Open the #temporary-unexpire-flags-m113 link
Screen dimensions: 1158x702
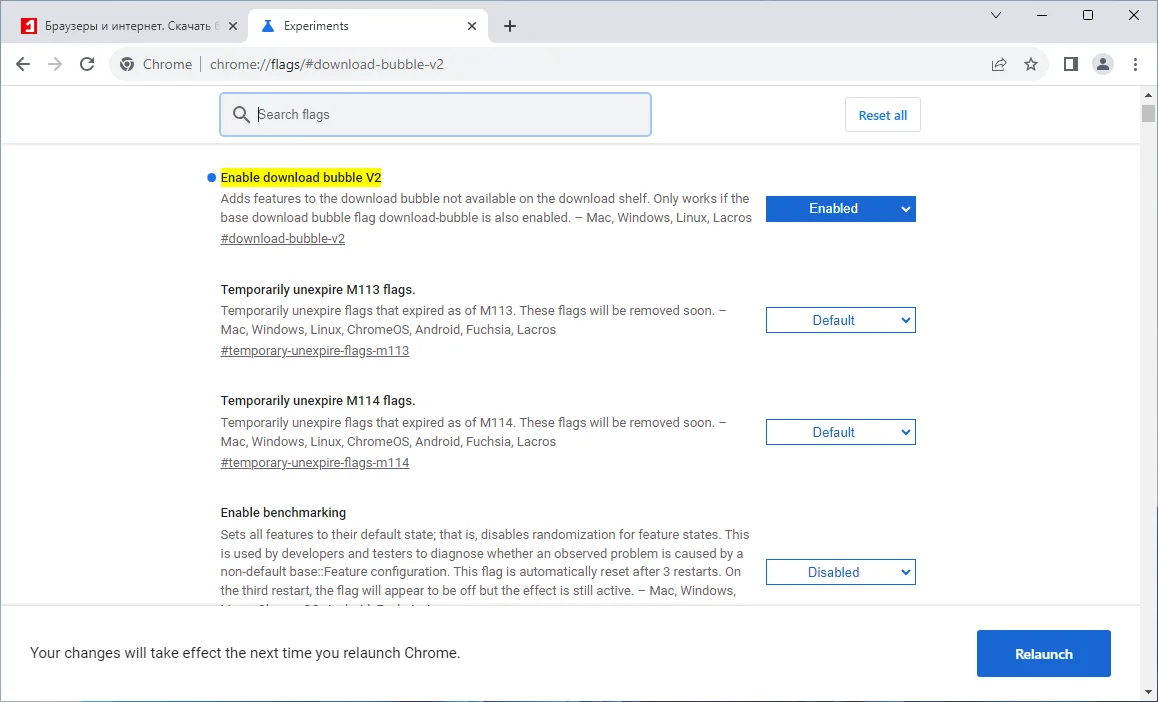click(315, 351)
